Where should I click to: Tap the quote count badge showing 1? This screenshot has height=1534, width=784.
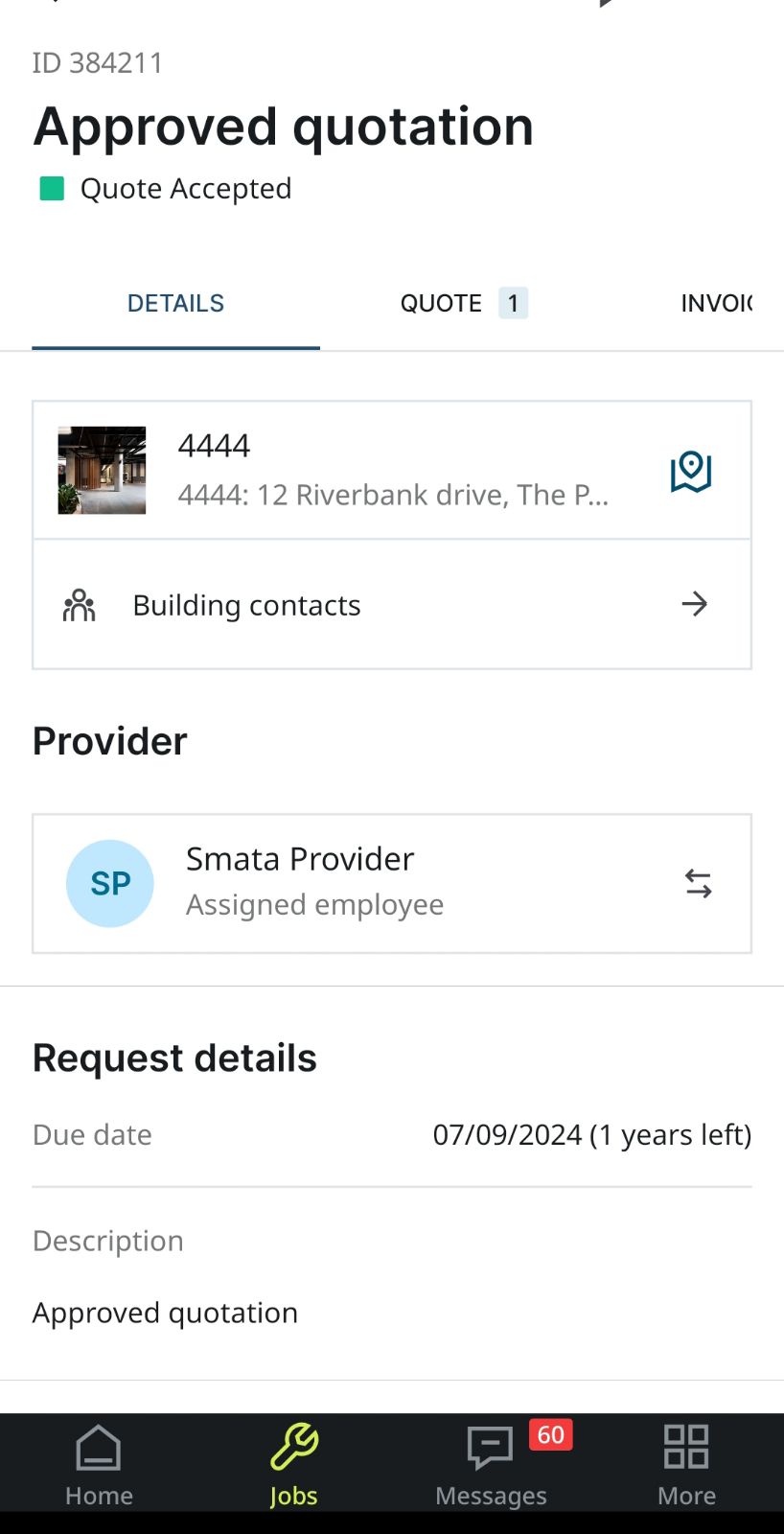[x=513, y=304]
